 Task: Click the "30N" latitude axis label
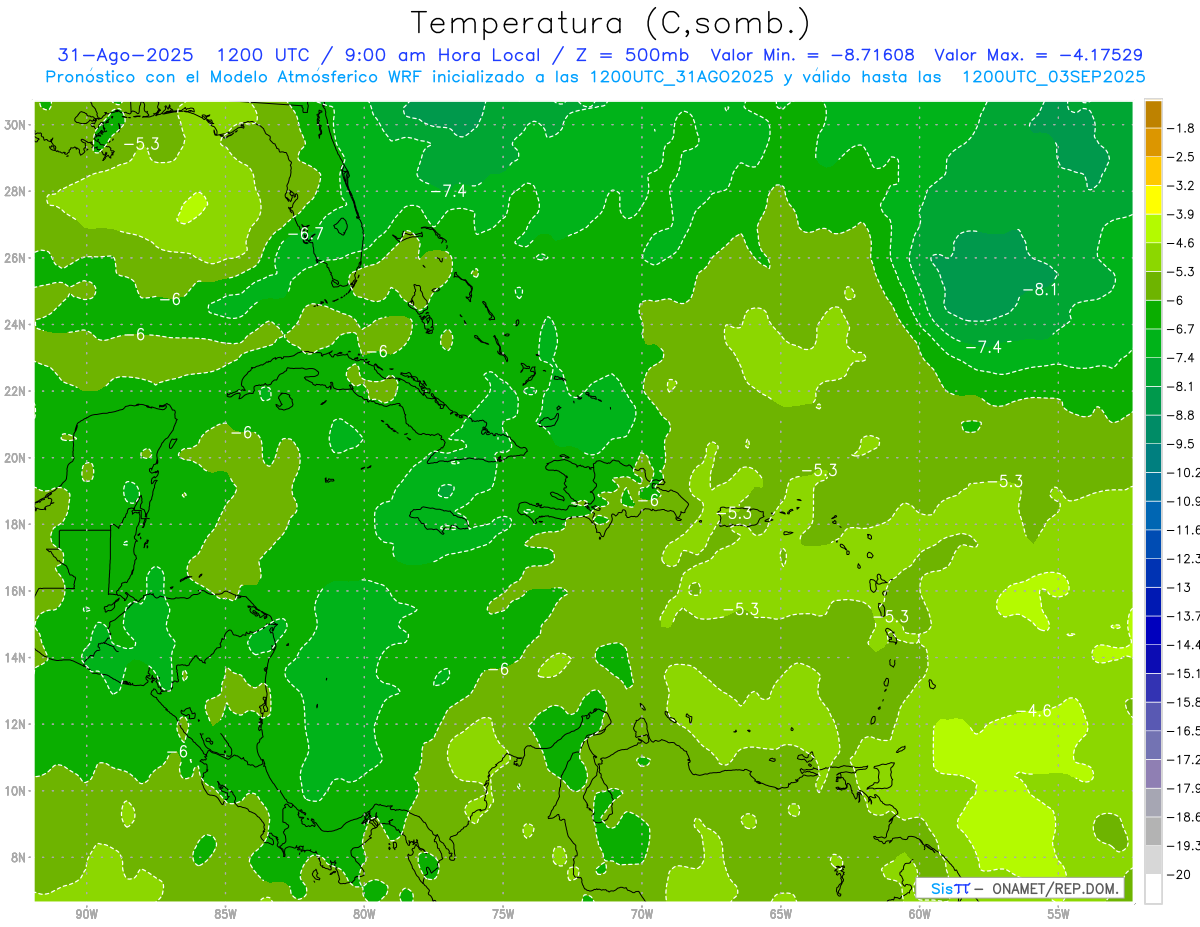point(16,125)
